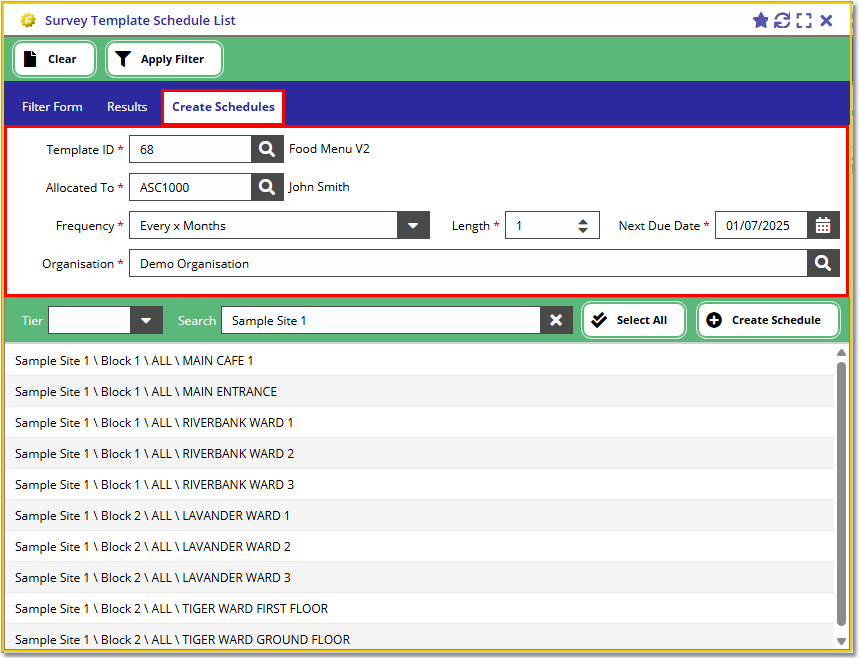Click the gear logo beside window title
Image resolution: width=860 pixels, height=660 pixels.
[x=28, y=20]
